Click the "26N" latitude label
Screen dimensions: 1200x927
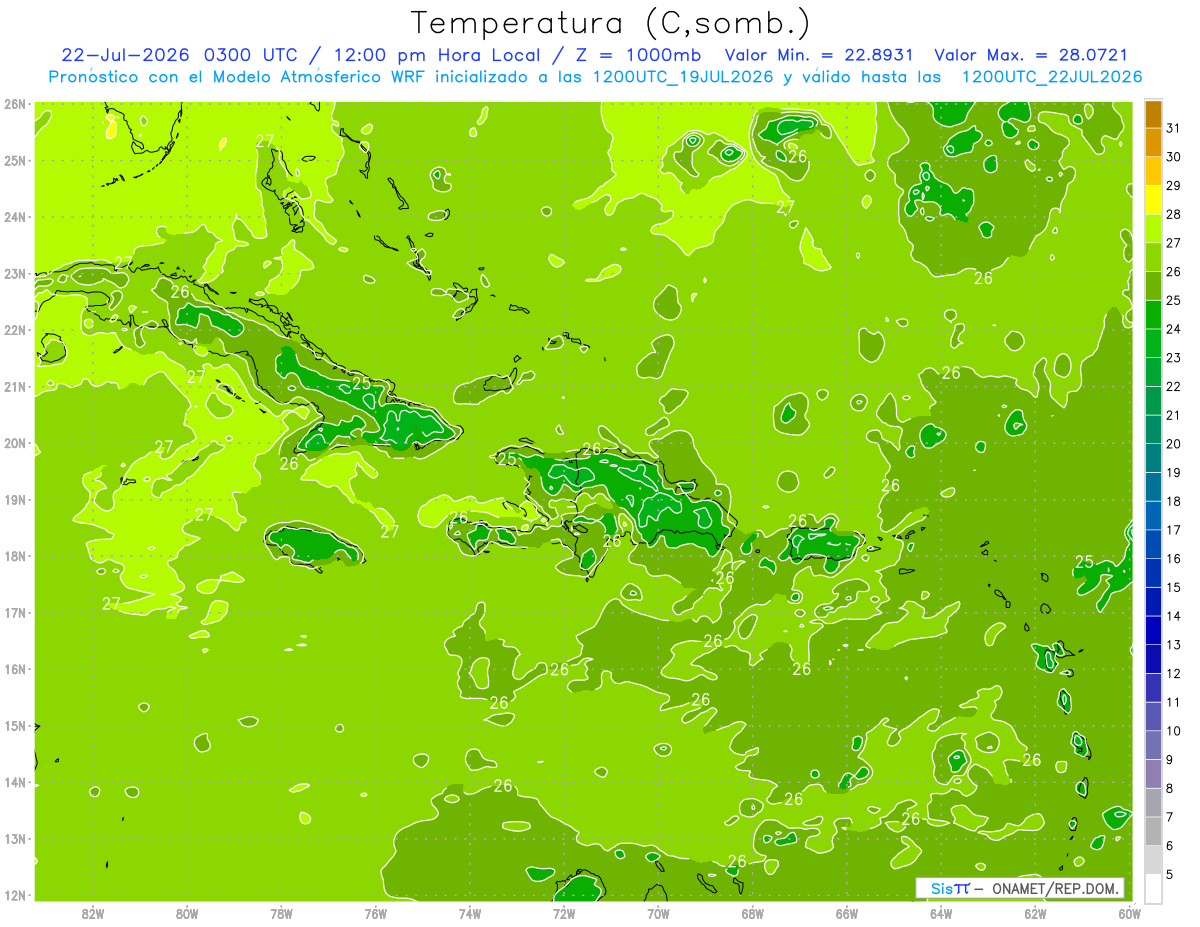tap(14, 104)
